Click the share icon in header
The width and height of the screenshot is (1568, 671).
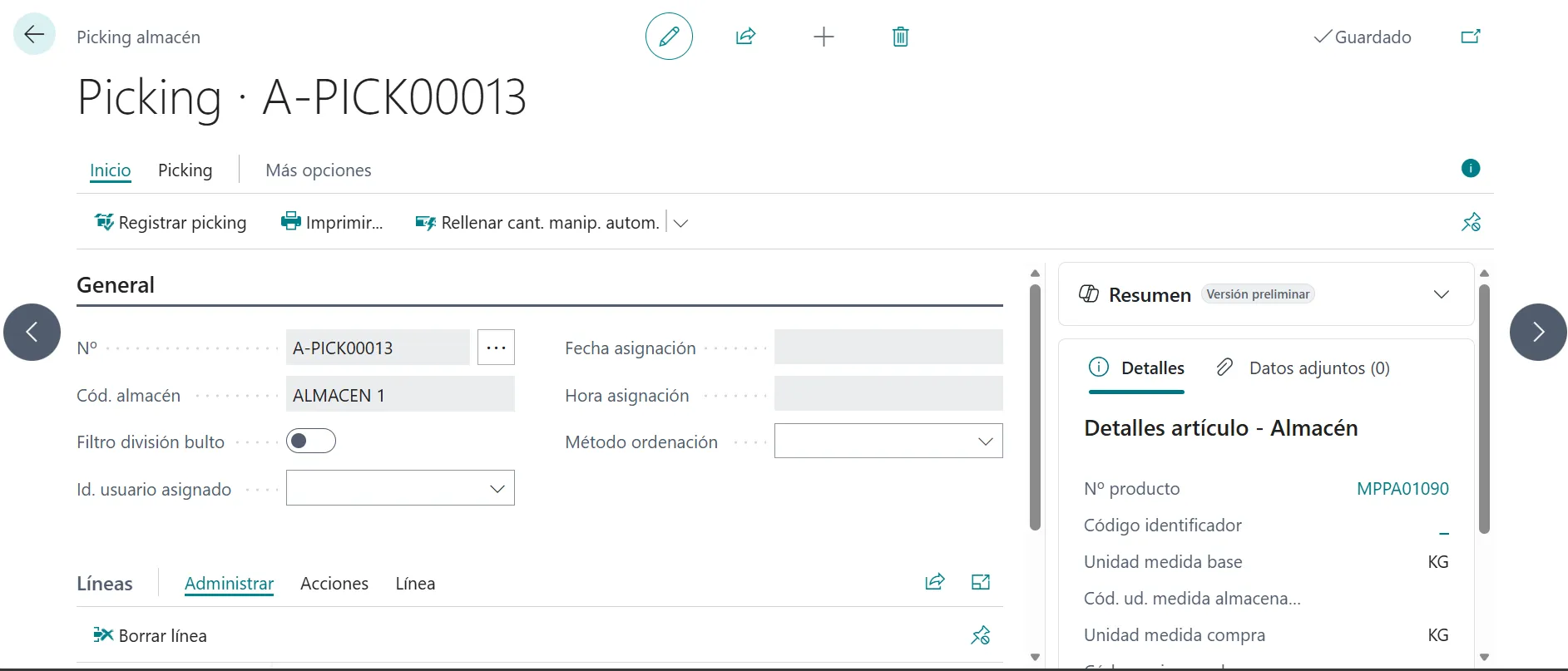click(x=745, y=37)
